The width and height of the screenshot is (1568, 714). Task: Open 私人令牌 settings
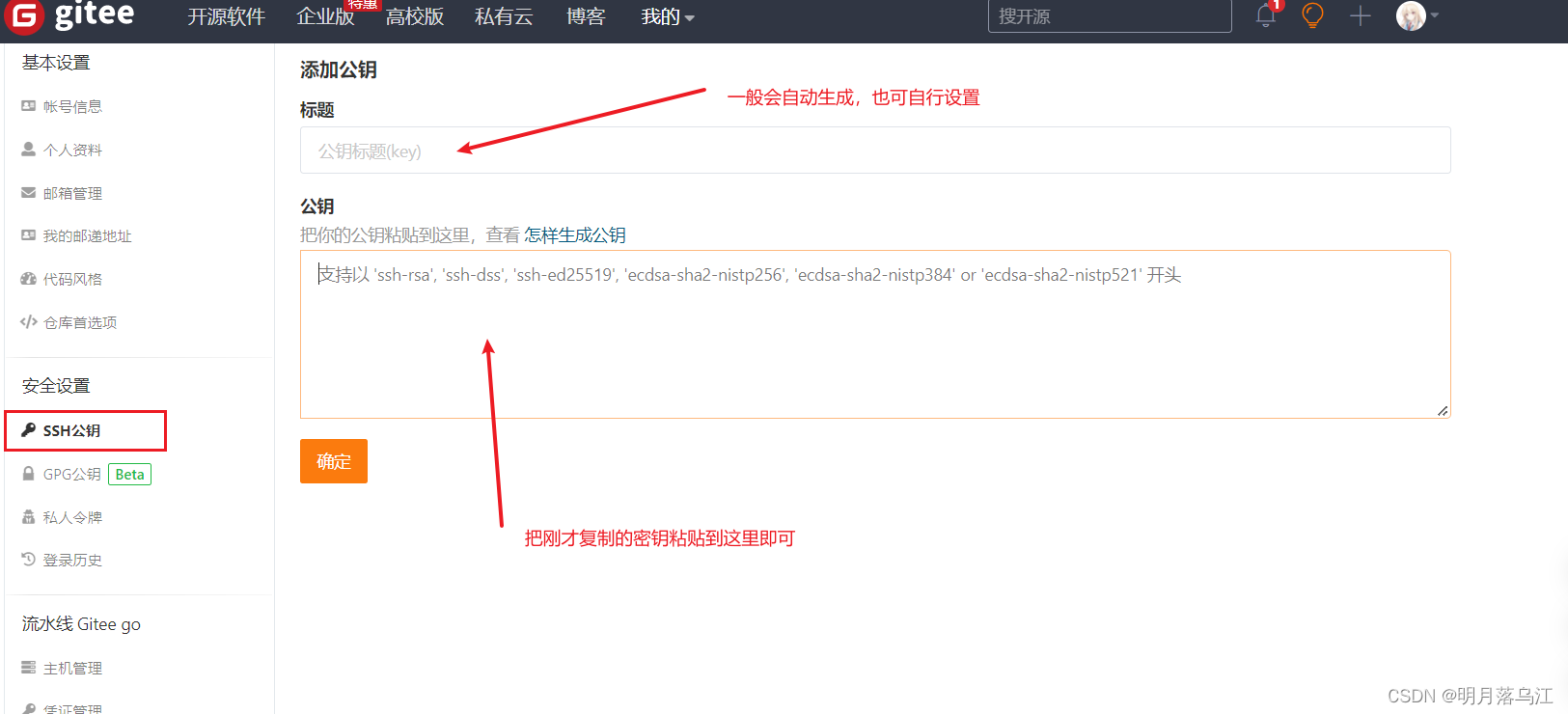pyautogui.click(x=72, y=517)
